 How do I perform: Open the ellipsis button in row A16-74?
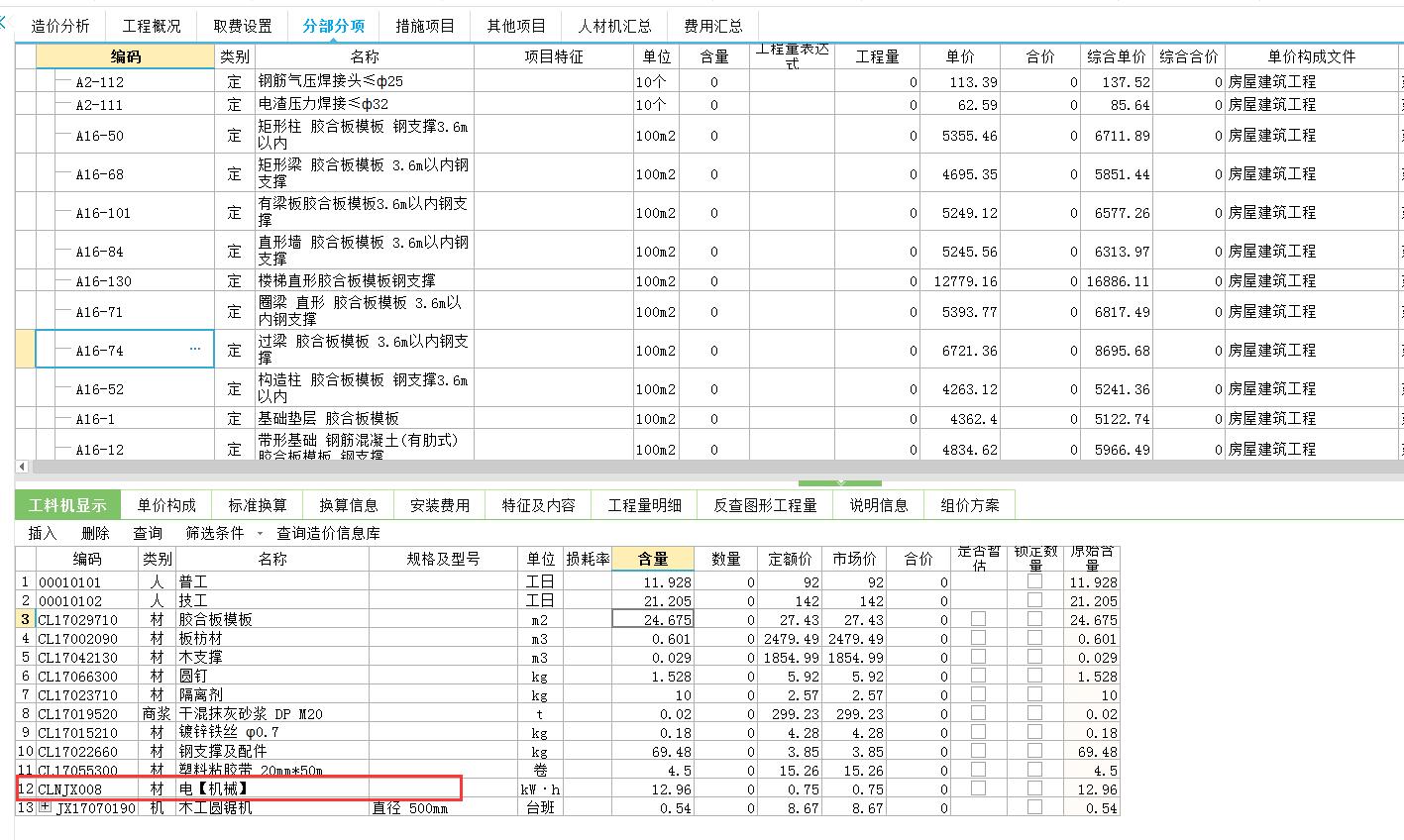coord(195,349)
